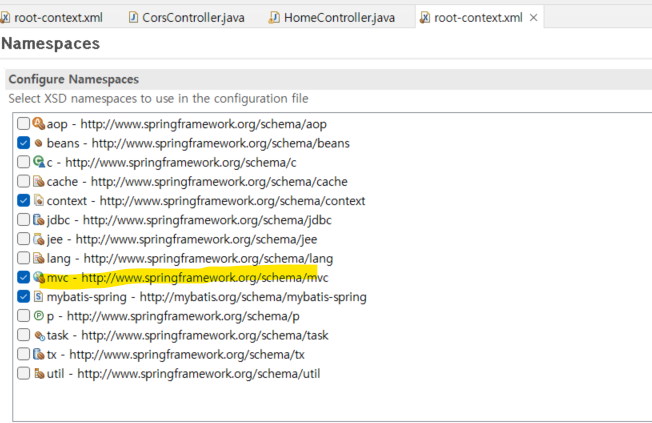Screen dimensions: 652x423
Task: Select the highlighted mvc schema row text
Action: [188, 277]
